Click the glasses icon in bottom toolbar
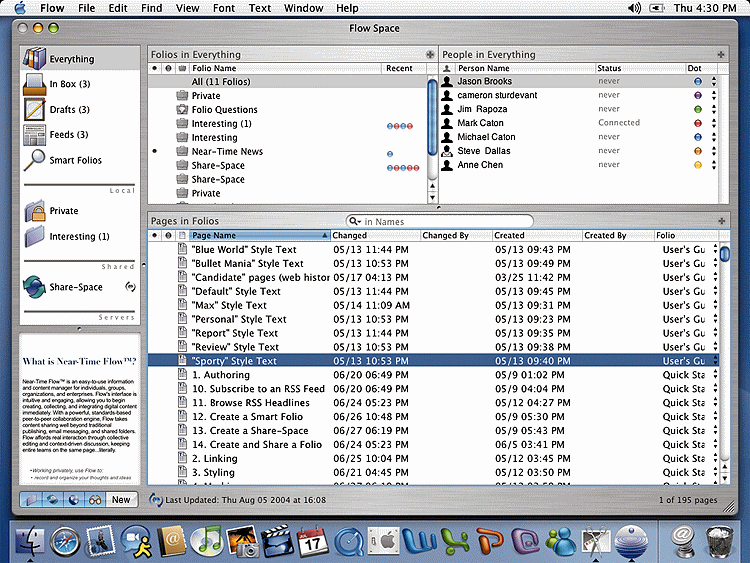The height and width of the screenshot is (563, 750). pyautogui.click(x=95, y=499)
